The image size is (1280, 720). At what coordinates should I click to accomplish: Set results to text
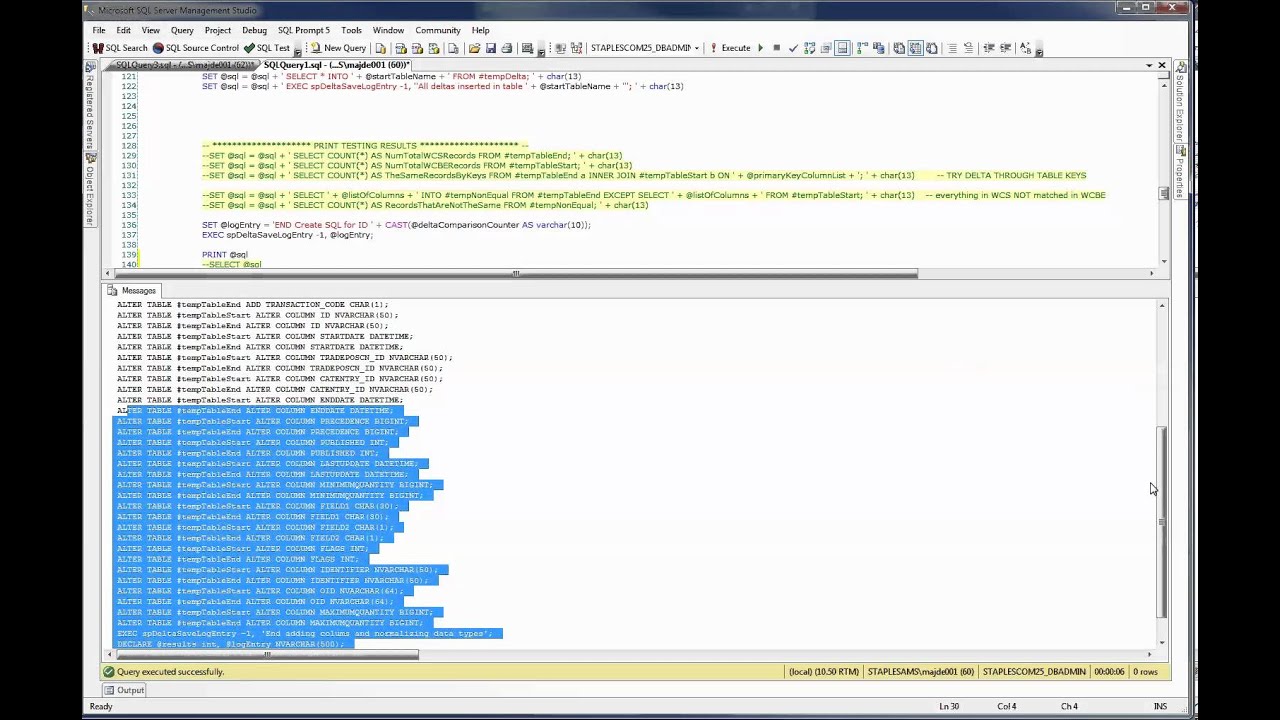pos(898,48)
